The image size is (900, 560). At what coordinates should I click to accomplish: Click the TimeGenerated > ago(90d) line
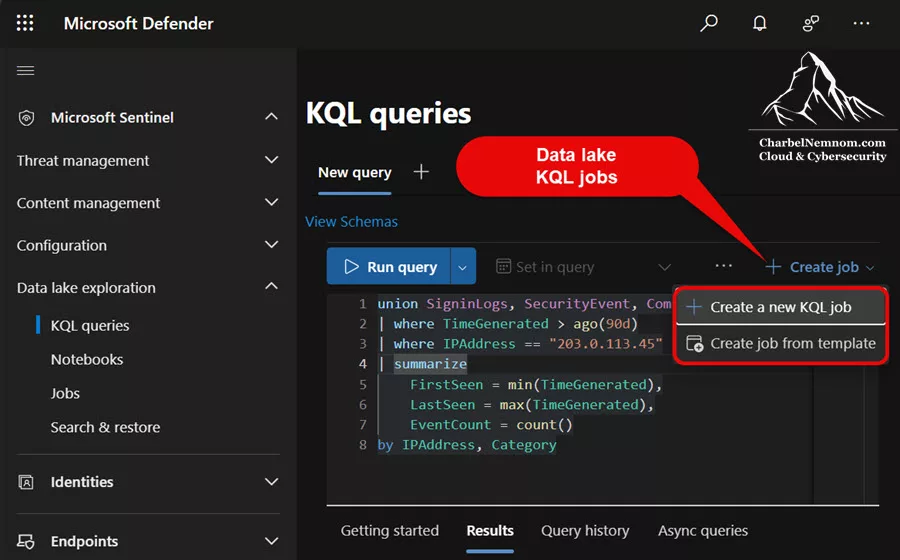(508, 324)
